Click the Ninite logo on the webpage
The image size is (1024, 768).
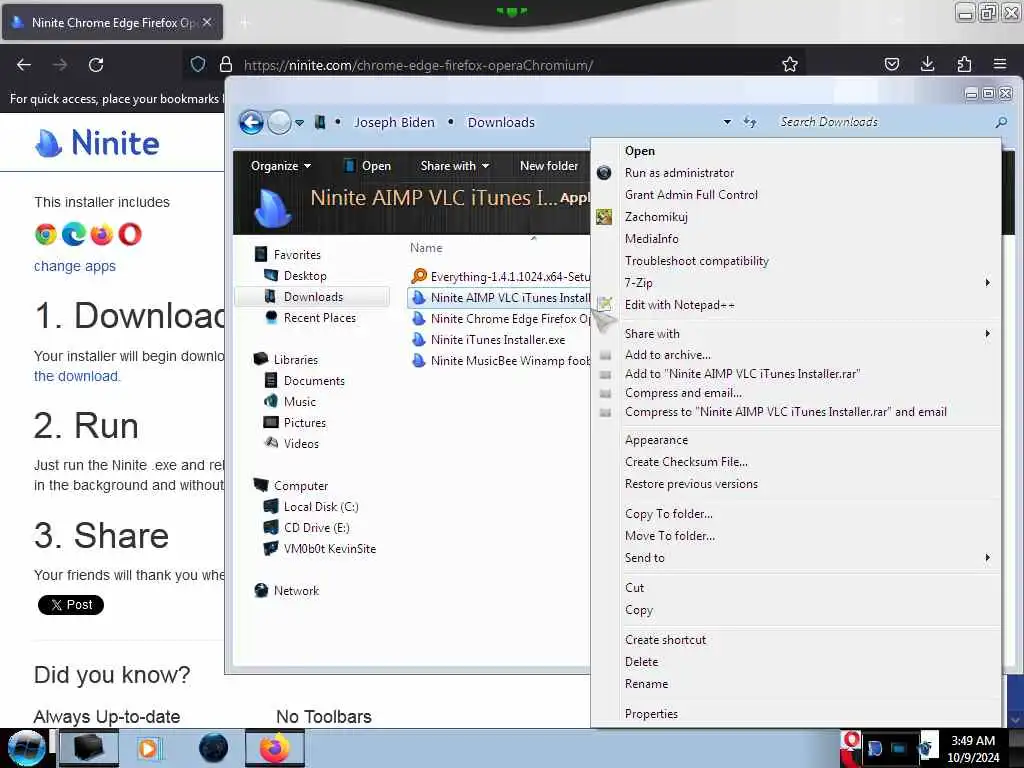tap(97, 143)
